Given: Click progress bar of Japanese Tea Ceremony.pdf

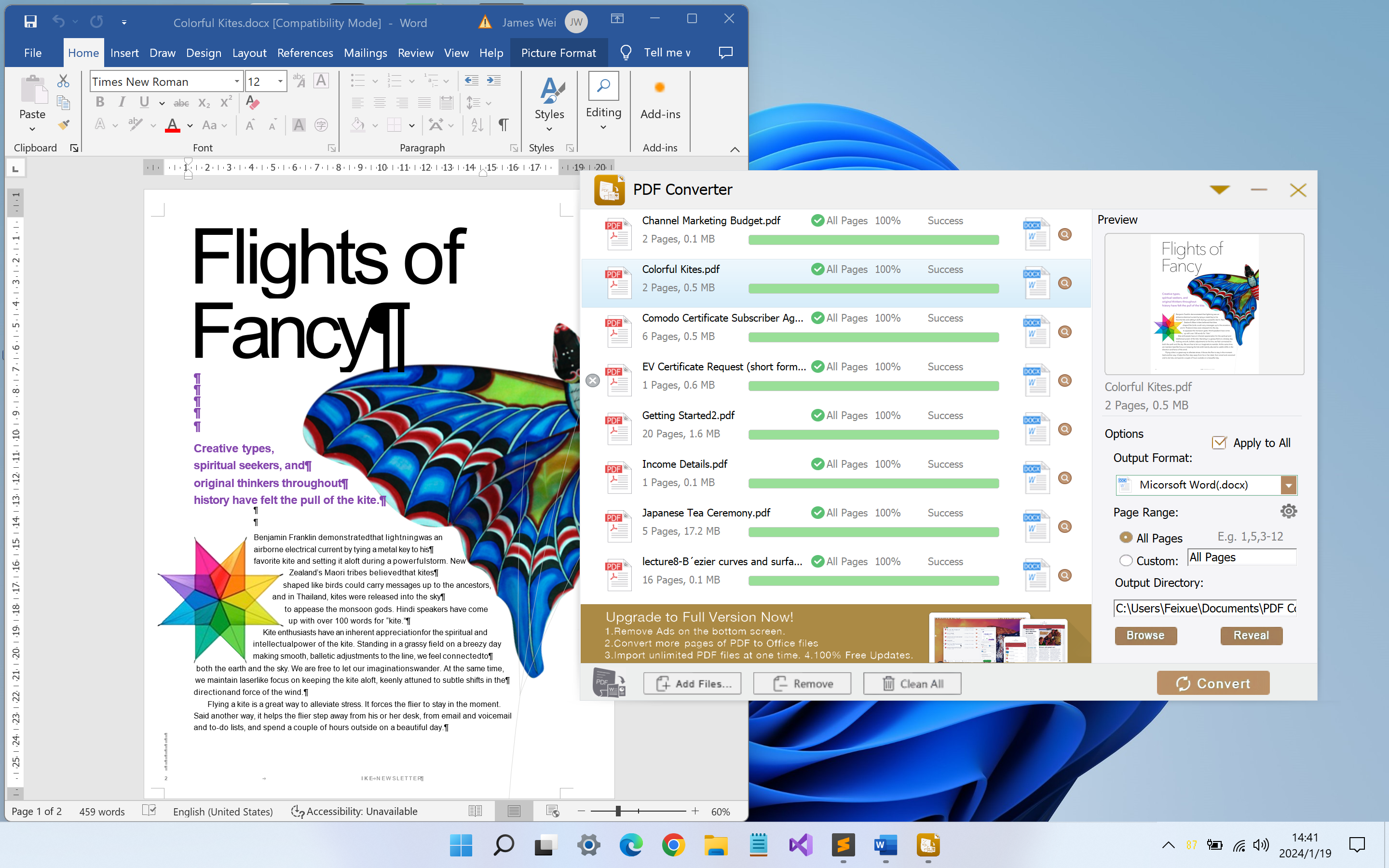Looking at the screenshot, I should pyautogui.click(x=873, y=532).
